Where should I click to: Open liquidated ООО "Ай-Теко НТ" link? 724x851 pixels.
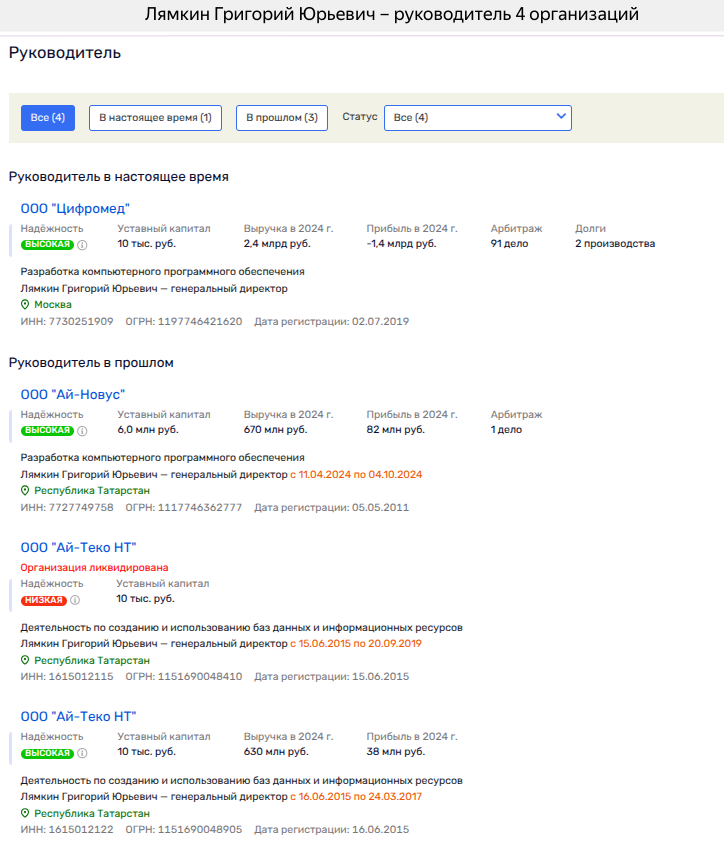click(x=78, y=547)
